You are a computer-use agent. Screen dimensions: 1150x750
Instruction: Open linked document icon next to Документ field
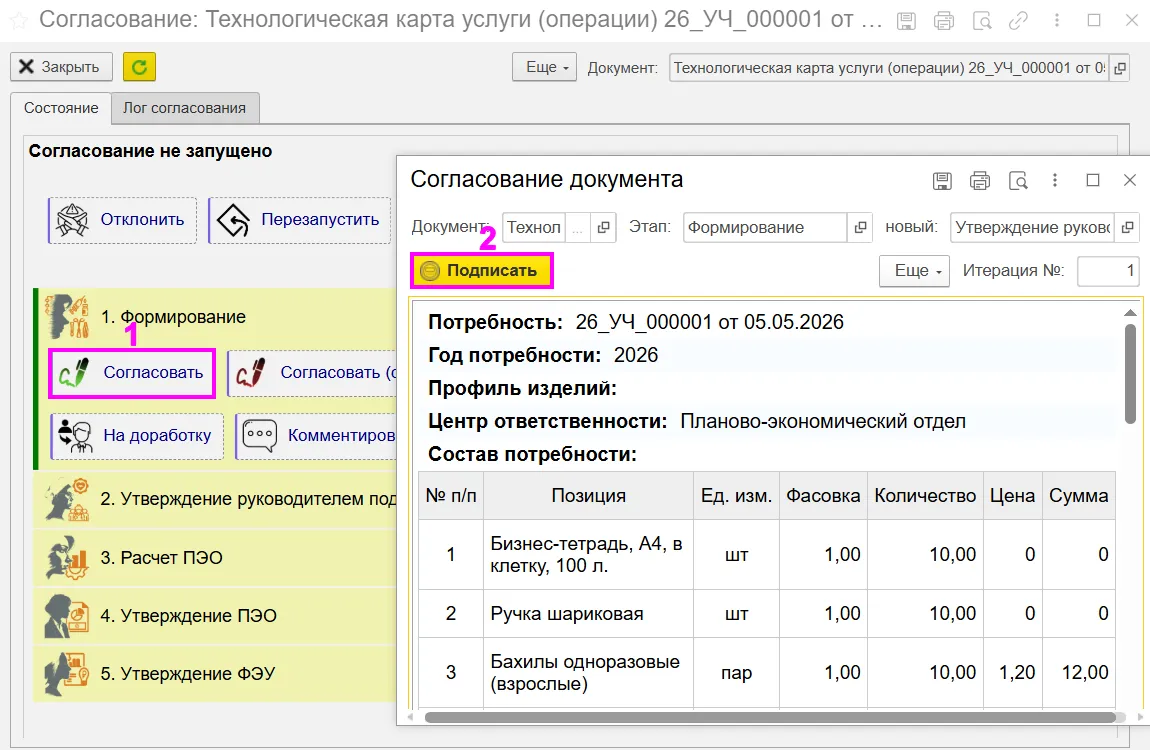click(1120, 68)
